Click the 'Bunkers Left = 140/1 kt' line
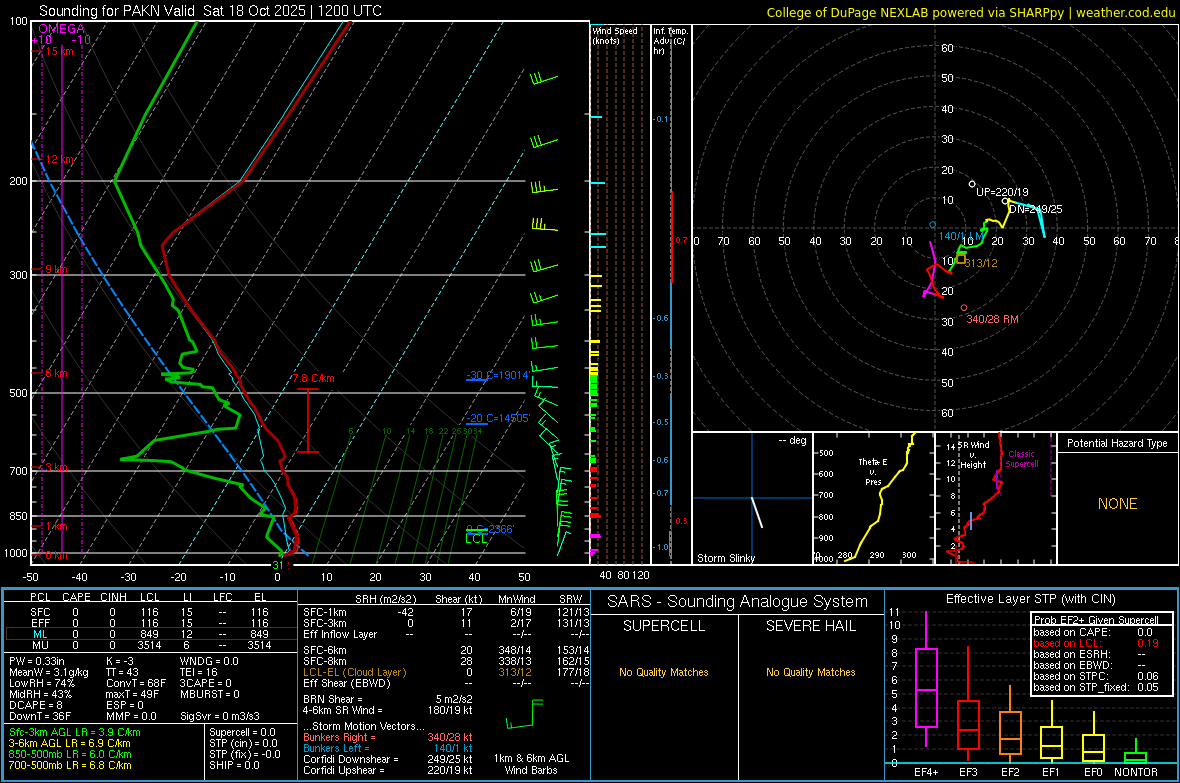This screenshot has width=1180, height=783. pyautogui.click(x=388, y=748)
